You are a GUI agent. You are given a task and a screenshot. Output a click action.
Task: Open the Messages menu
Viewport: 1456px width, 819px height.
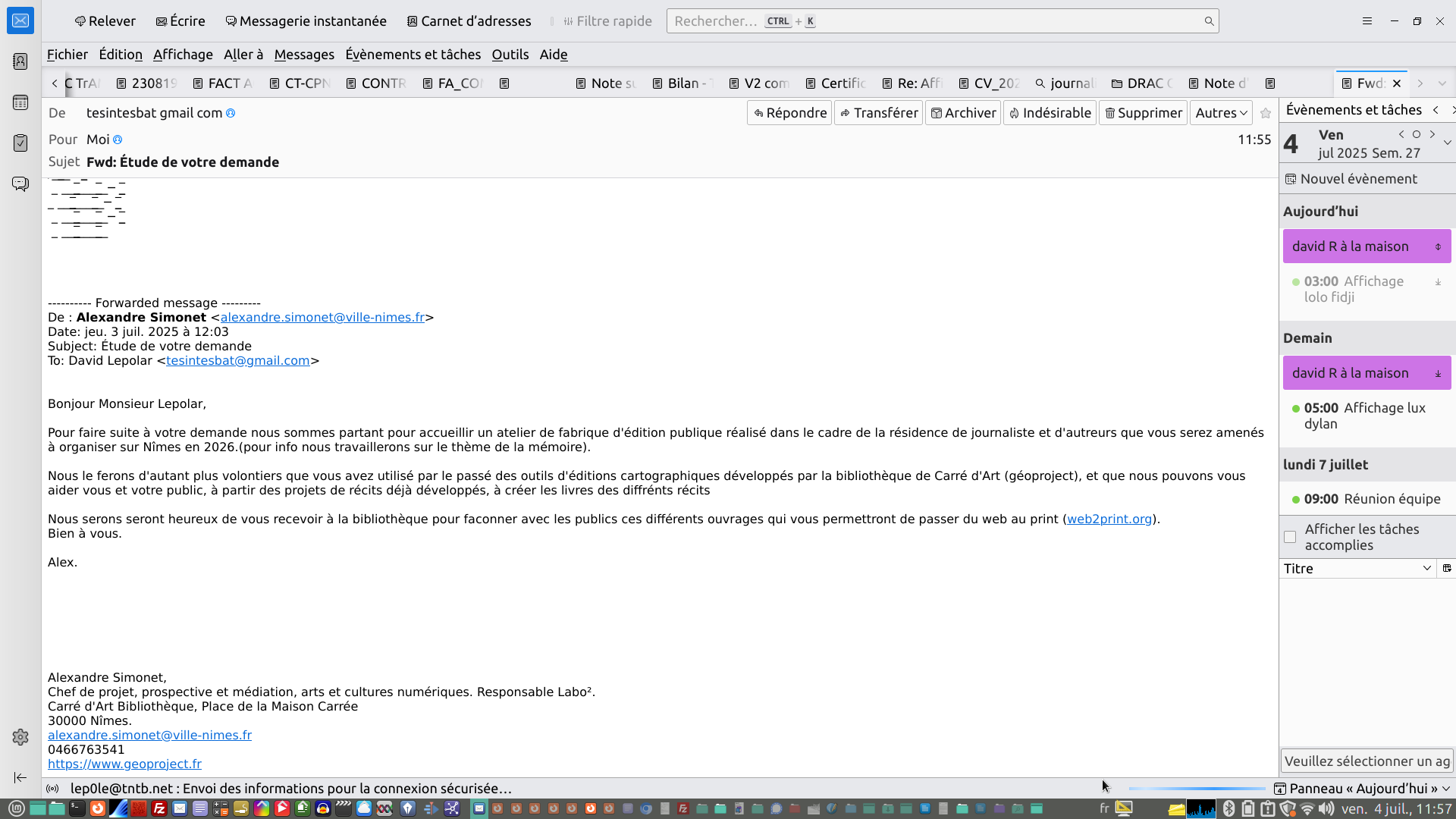(x=303, y=55)
